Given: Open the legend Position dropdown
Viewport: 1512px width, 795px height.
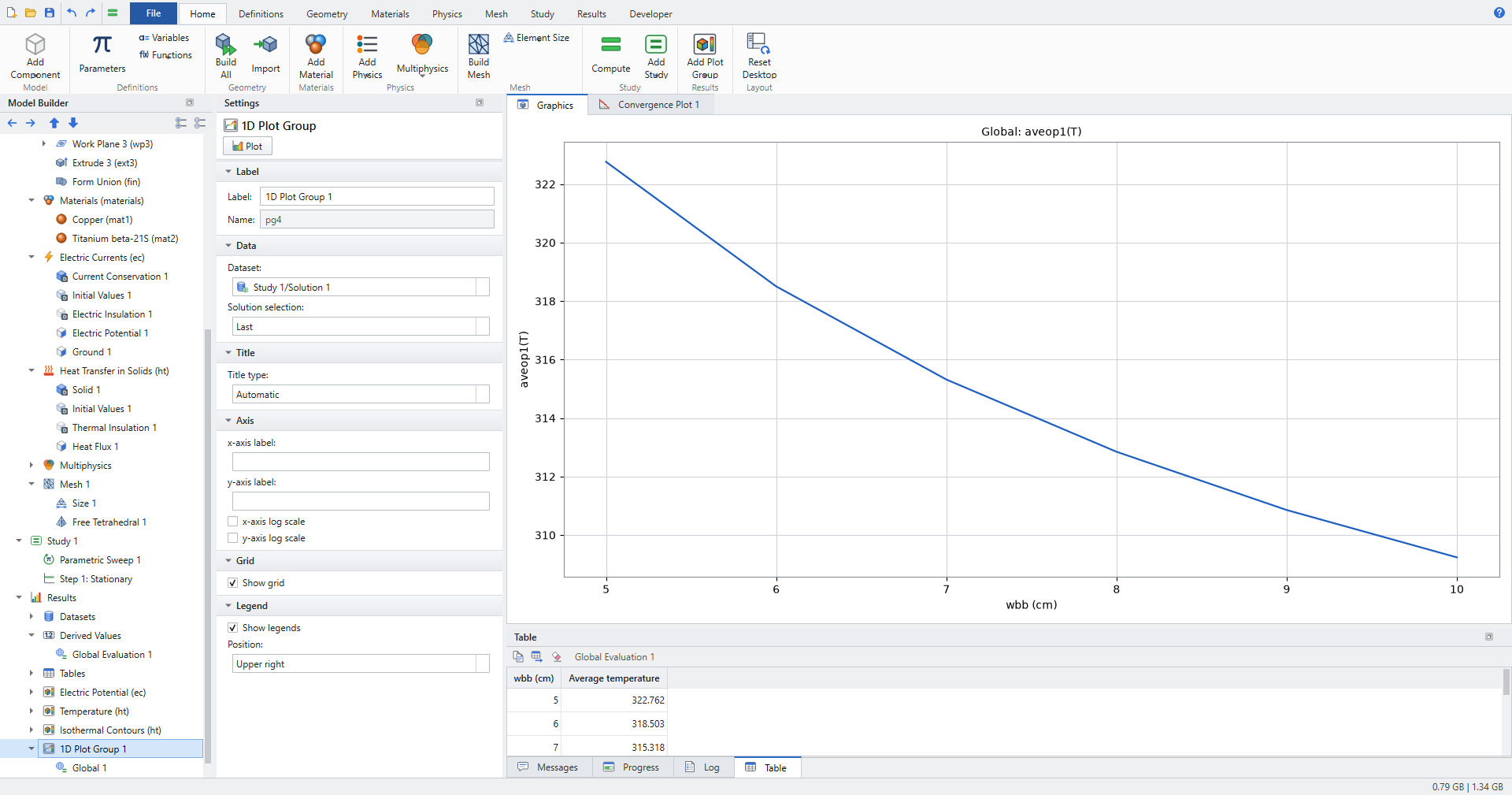Looking at the screenshot, I should [361, 664].
